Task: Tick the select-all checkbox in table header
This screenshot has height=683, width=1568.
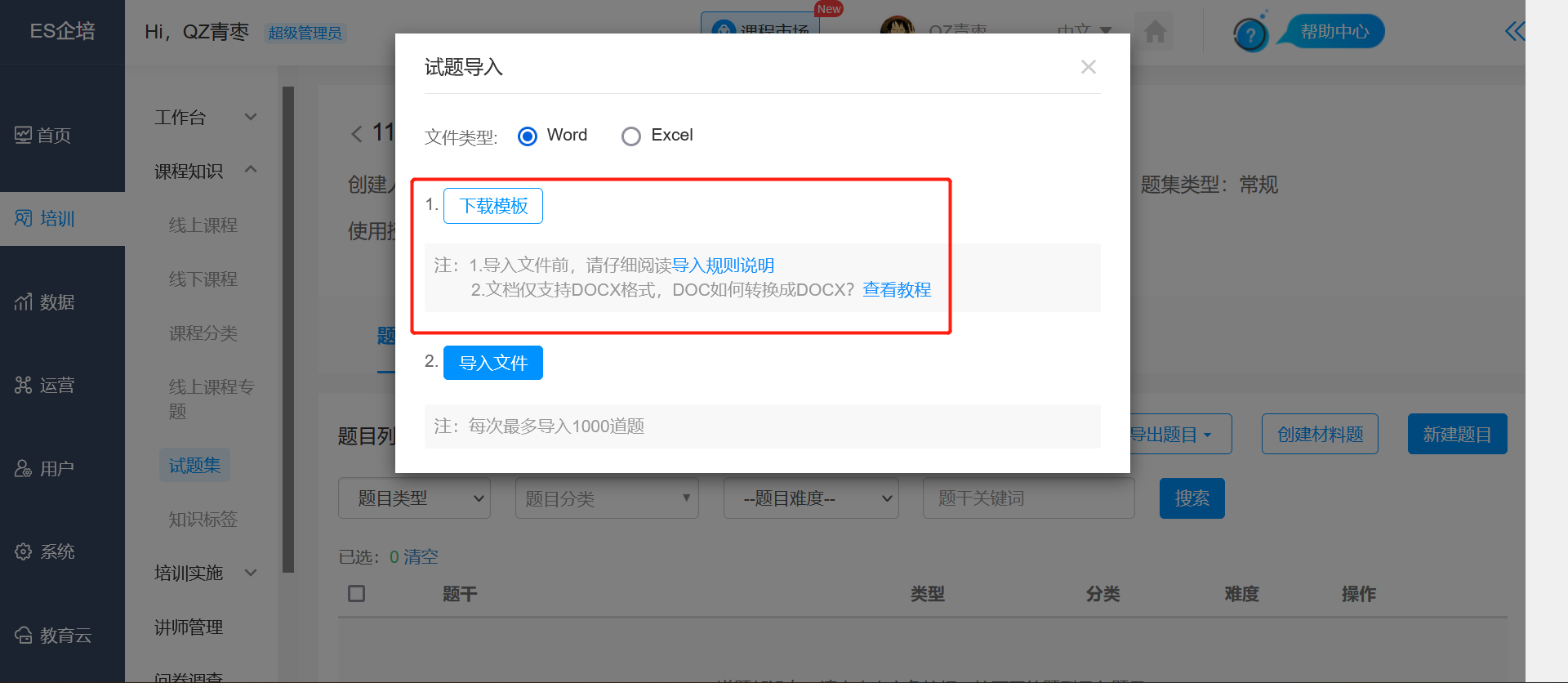Action: pyautogui.click(x=357, y=594)
